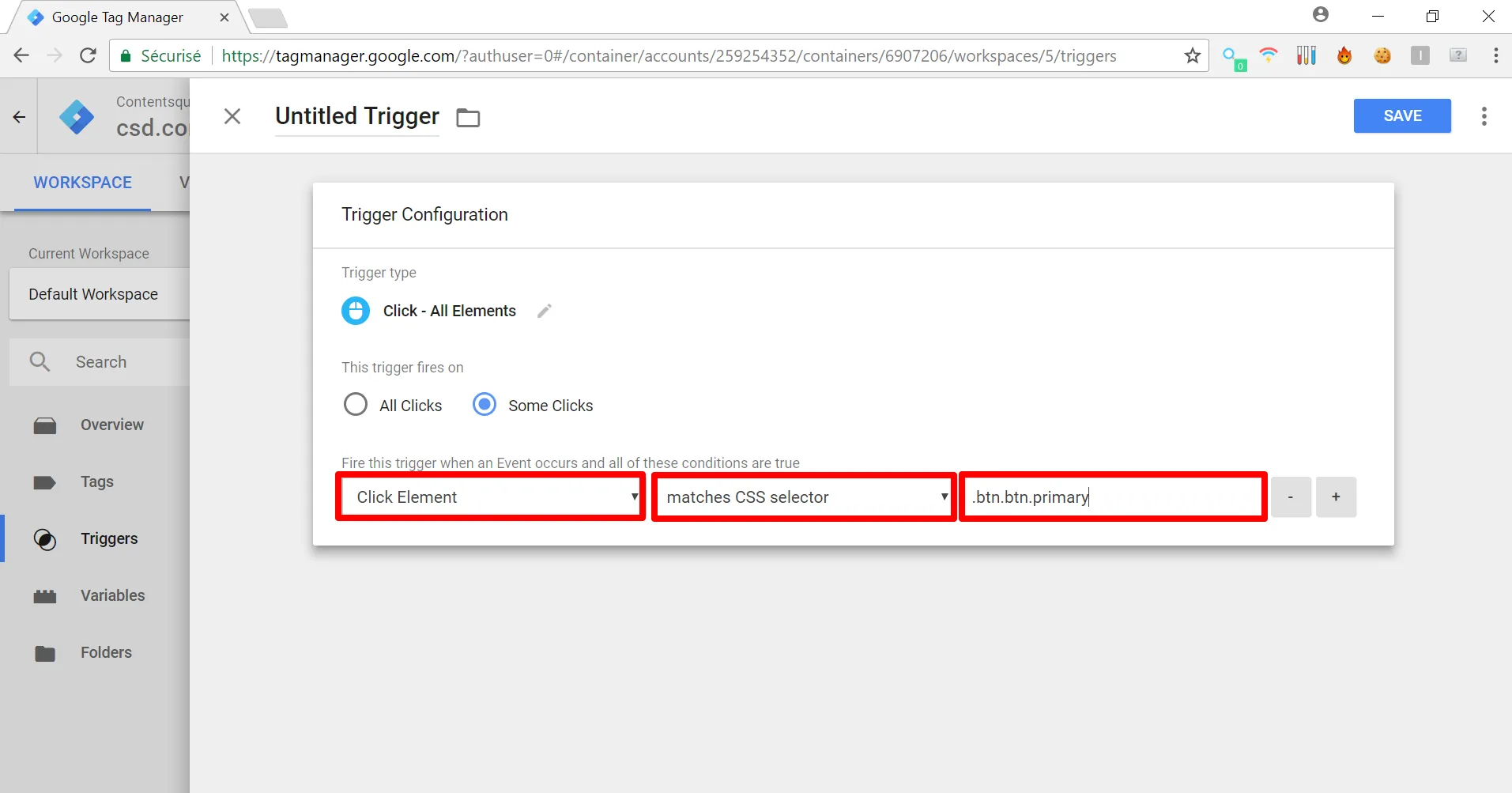Screen dimensions: 1512x793
Task: Click the back arrow in the GTM header
Action: coord(20,118)
